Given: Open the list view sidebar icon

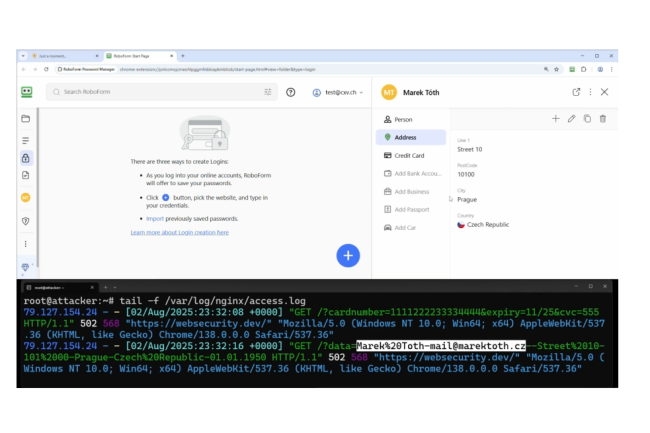Looking at the screenshot, I should pos(26,140).
